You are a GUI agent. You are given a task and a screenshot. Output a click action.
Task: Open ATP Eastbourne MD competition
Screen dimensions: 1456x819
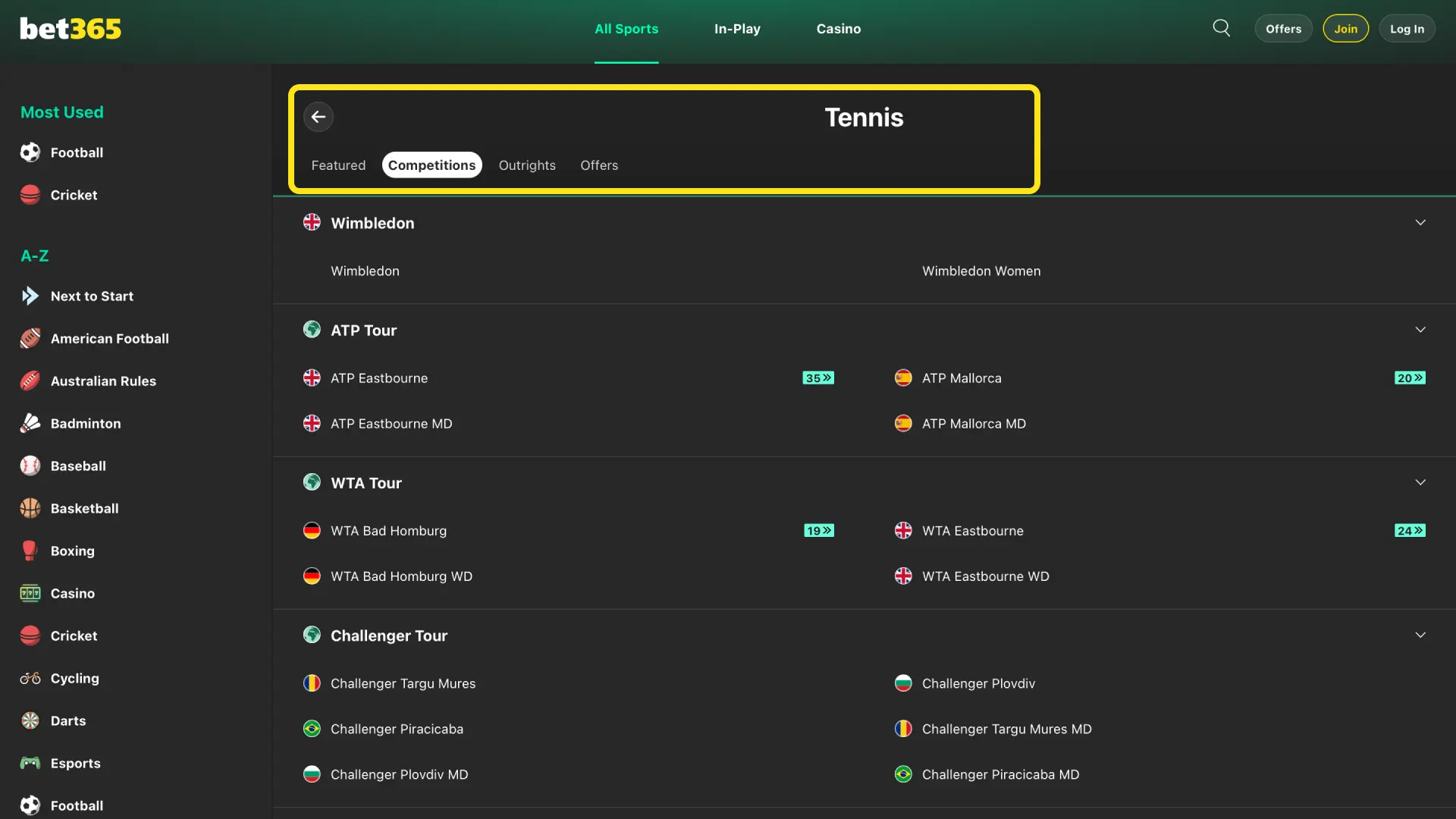click(391, 423)
